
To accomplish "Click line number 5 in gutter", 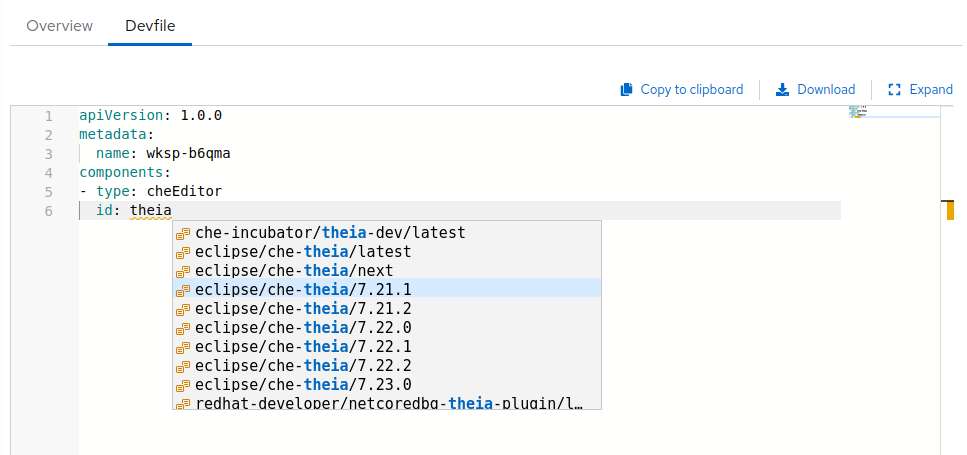I will pos(48,191).
